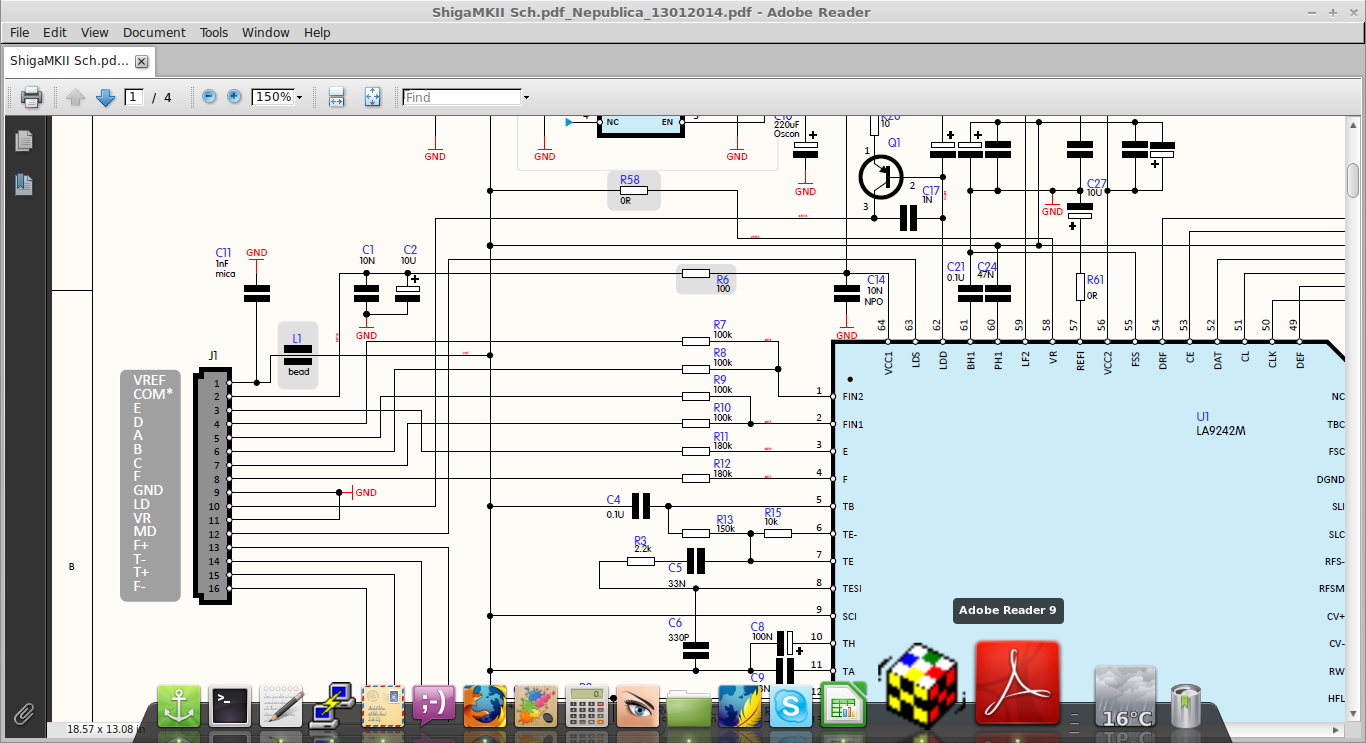Click the R58 resistor label
This screenshot has height=743, width=1366.
tap(629, 180)
